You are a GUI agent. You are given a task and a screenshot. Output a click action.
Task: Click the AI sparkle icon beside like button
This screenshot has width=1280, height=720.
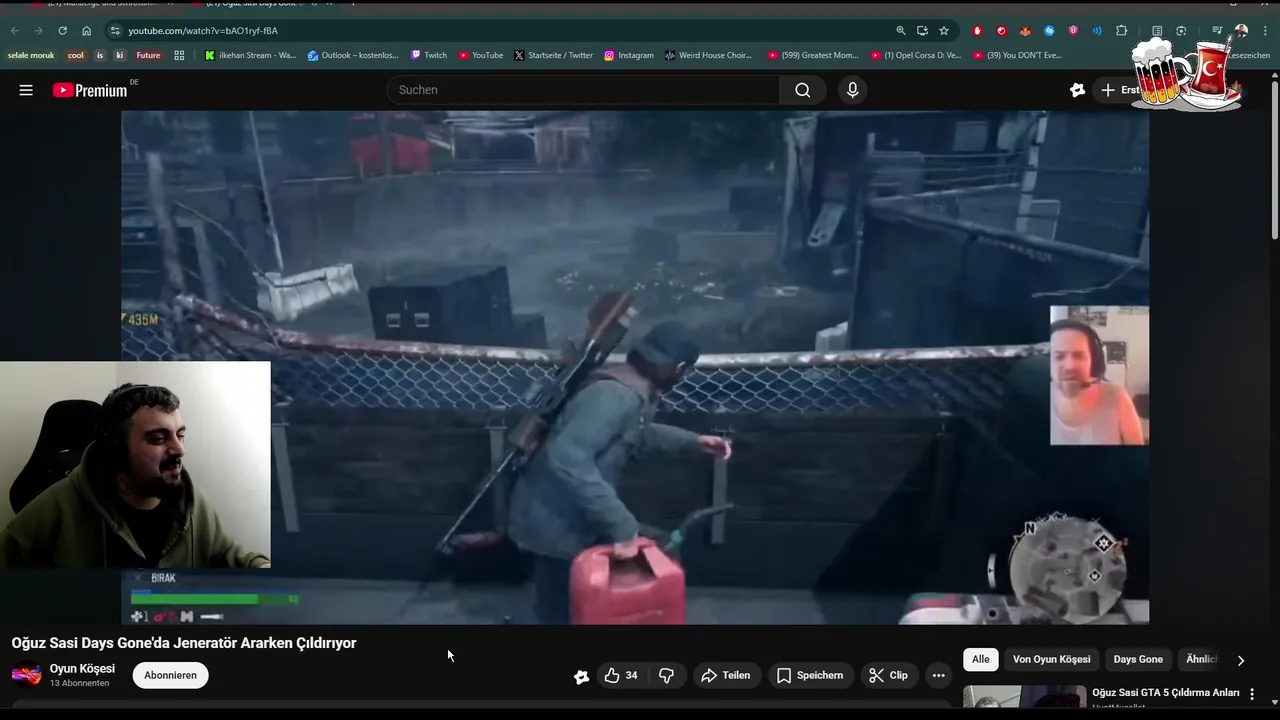tap(581, 676)
